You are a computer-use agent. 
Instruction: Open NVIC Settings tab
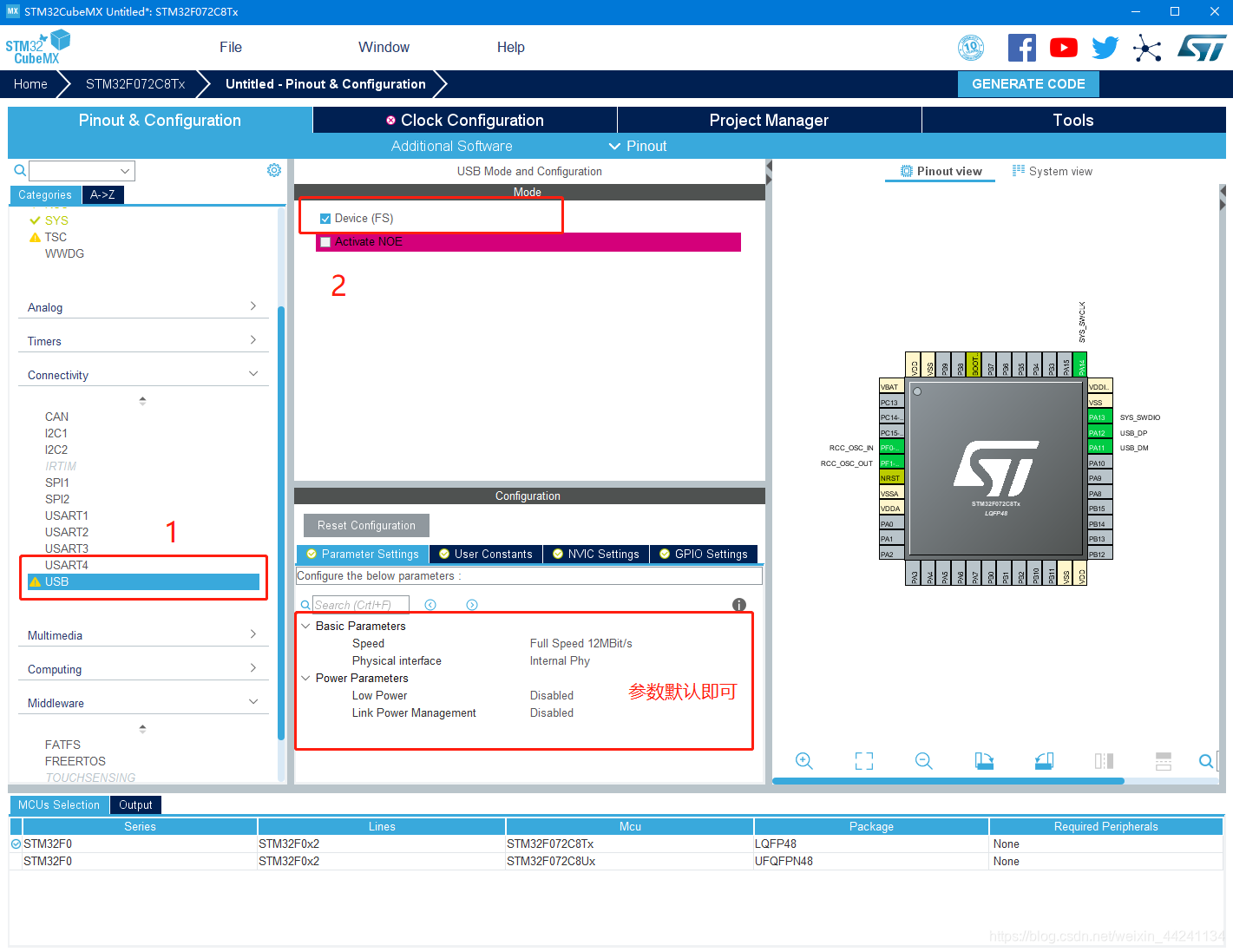coord(596,554)
